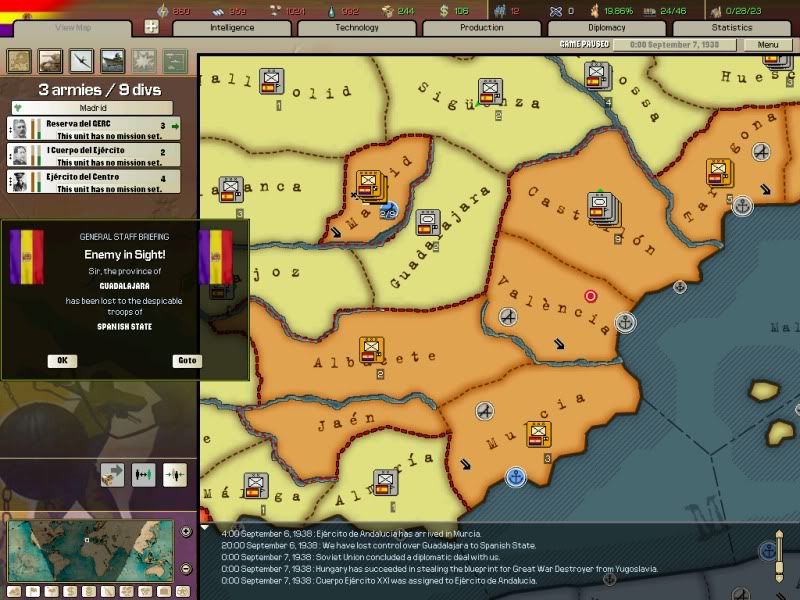Image resolution: width=800 pixels, height=600 pixels.
Task: Click Goto in the General Staff Briefing
Action: 187,361
